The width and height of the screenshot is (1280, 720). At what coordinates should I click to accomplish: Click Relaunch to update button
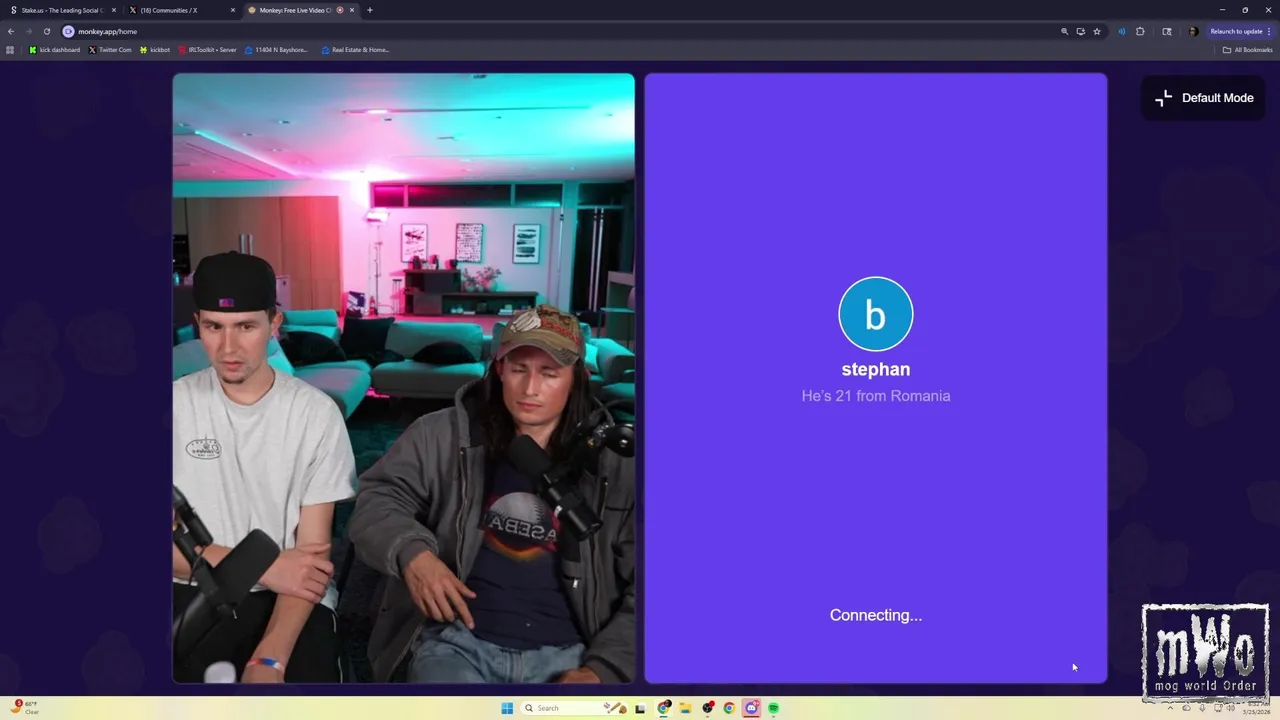[1236, 31]
